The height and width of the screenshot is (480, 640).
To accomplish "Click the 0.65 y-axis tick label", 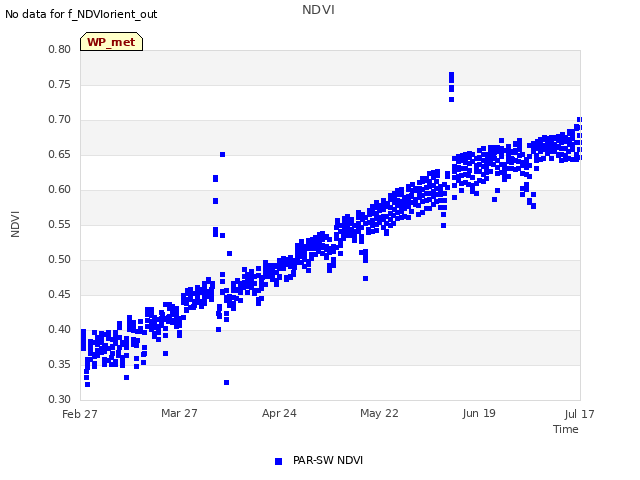I will coord(60,155).
